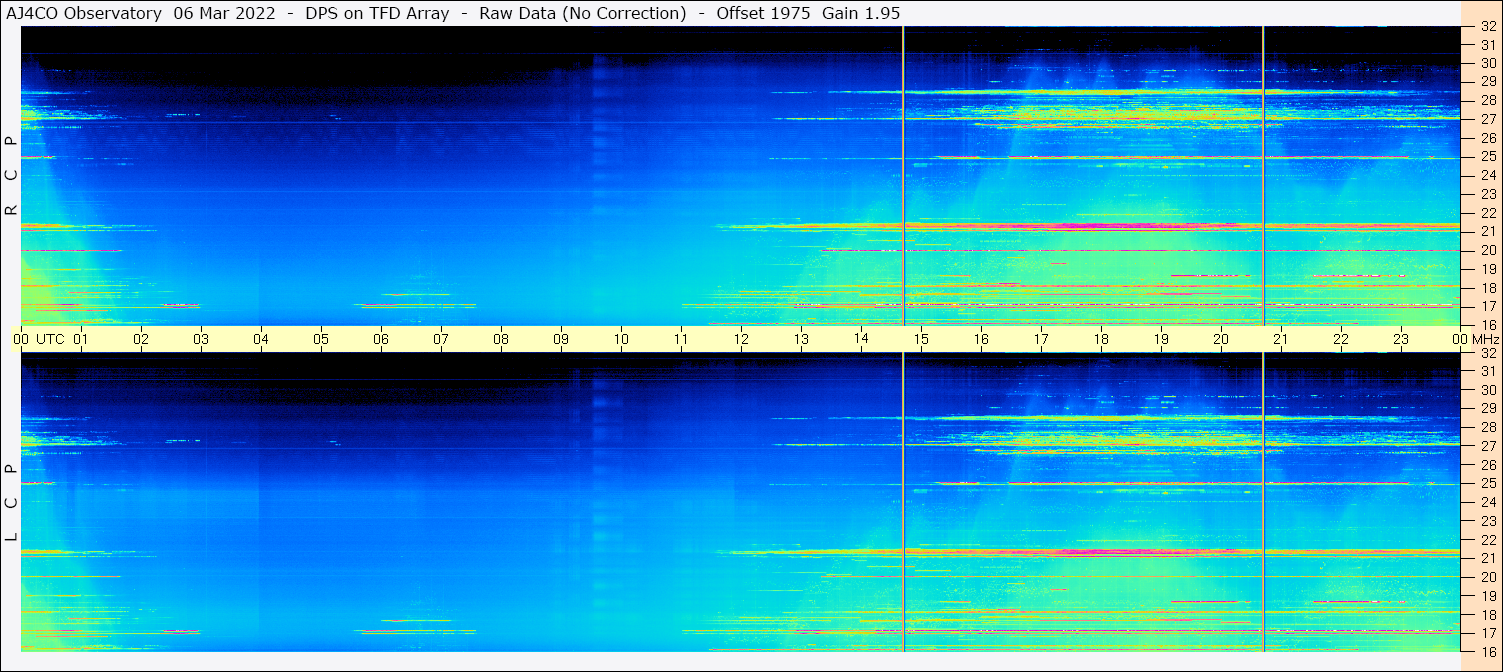Click the 06 UTC hour marker
Screen dimensions: 1503x672
(x=381, y=339)
